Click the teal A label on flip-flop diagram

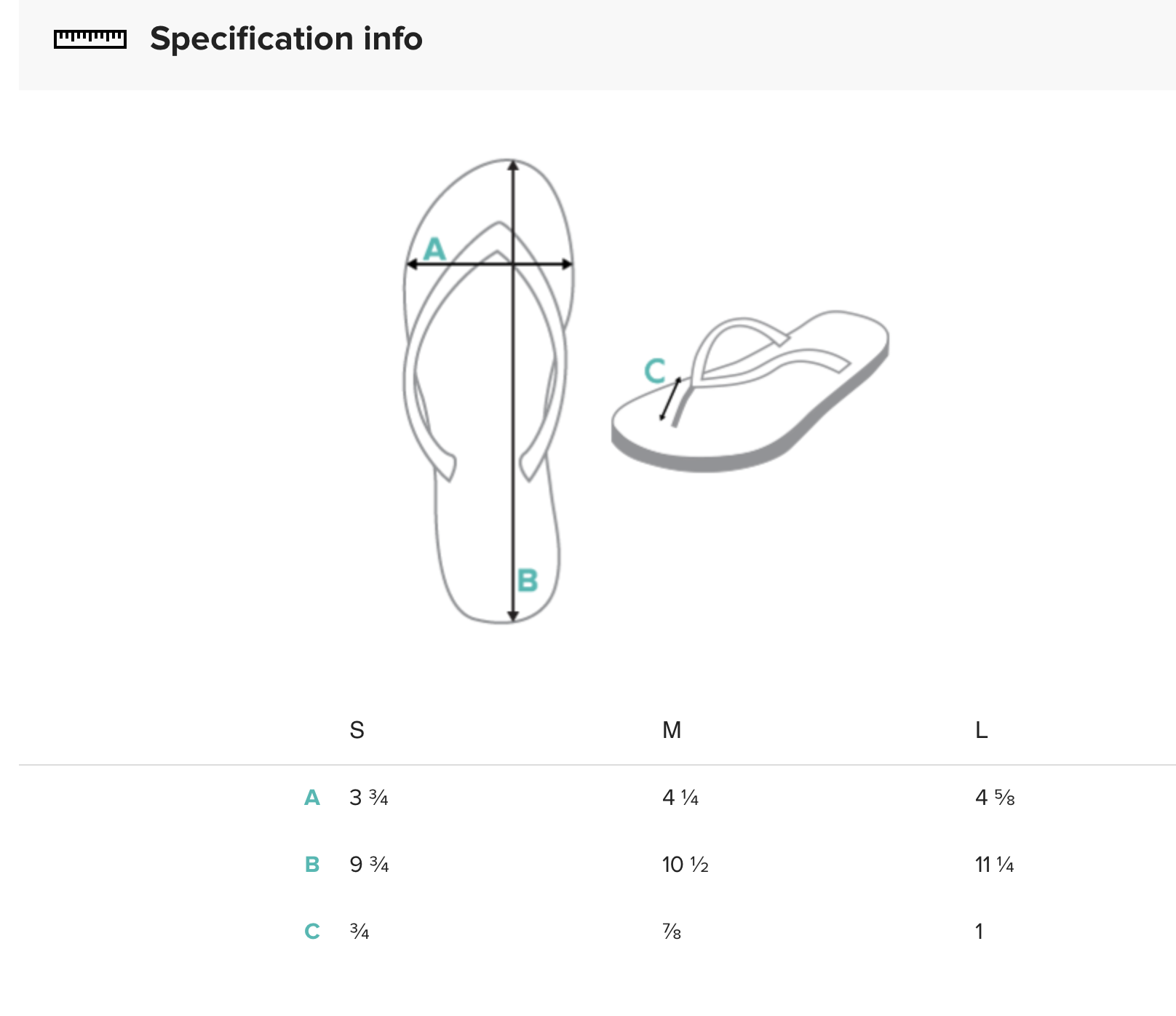click(434, 249)
